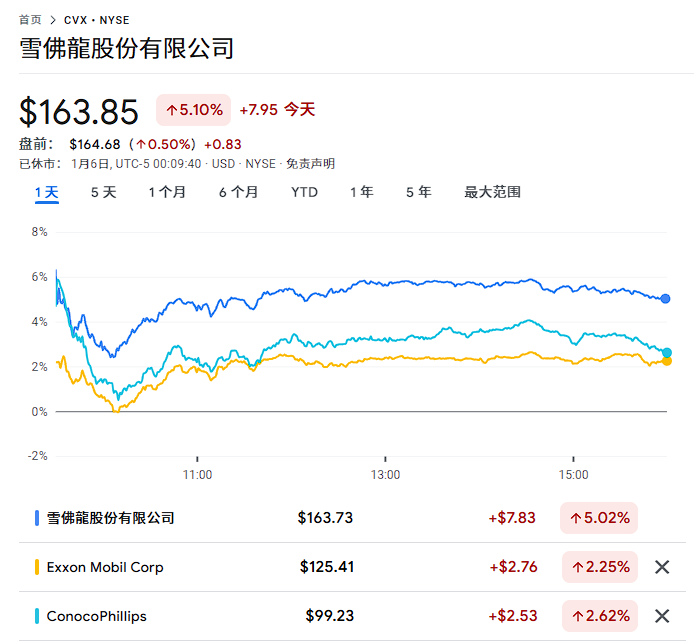Image resolution: width=694 pixels, height=642 pixels.
Task: Select the 1 天 time range tab
Action: [47, 192]
